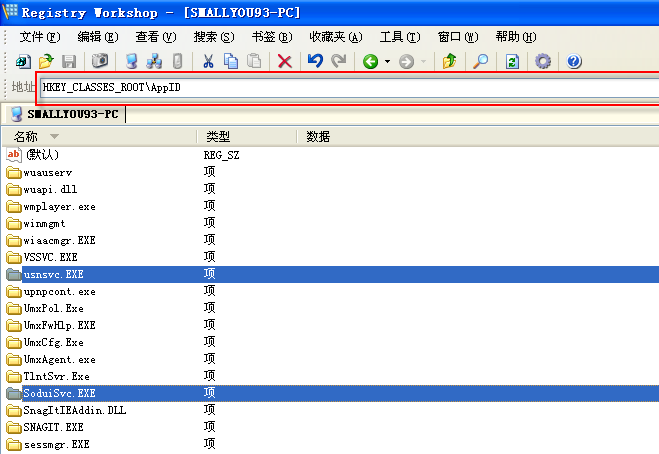Select the SnagItIEAddin.DLL key

(x=74, y=410)
